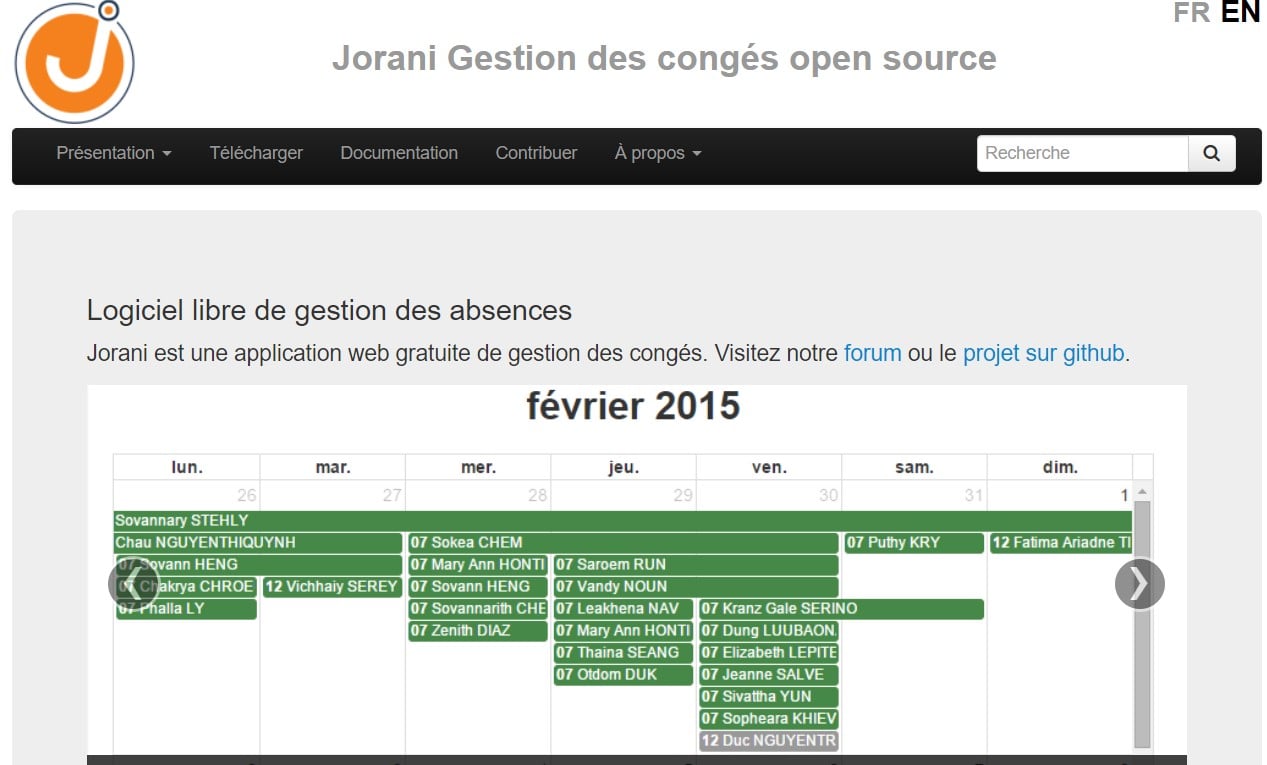Open Télécharger menu item
Image resolution: width=1267 pixels, height=765 pixels.
[256, 153]
